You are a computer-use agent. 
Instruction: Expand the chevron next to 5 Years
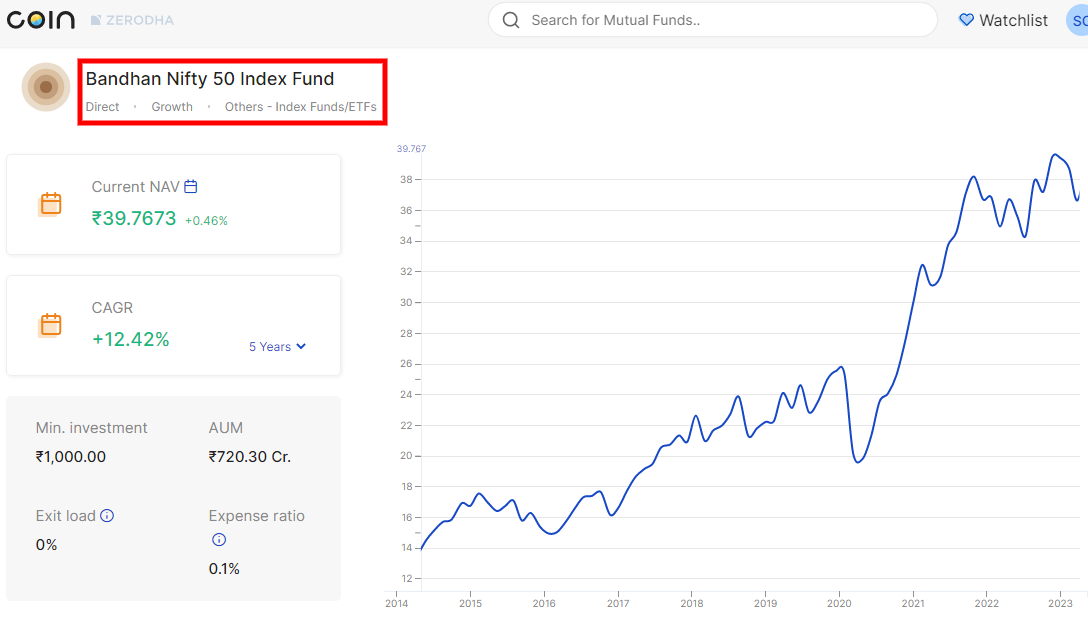point(302,347)
